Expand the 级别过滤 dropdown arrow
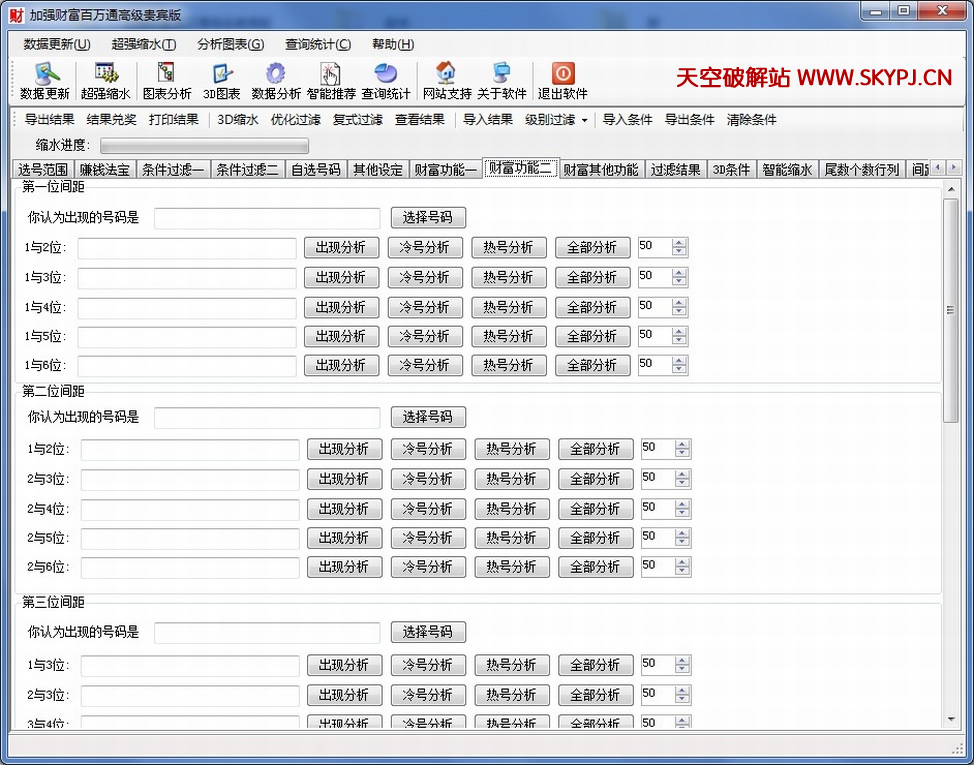 (584, 120)
